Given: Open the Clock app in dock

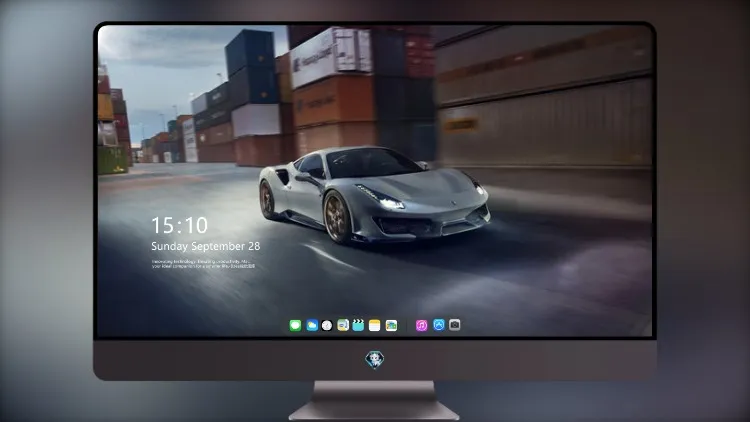Looking at the screenshot, I should [x=327, y=325].
